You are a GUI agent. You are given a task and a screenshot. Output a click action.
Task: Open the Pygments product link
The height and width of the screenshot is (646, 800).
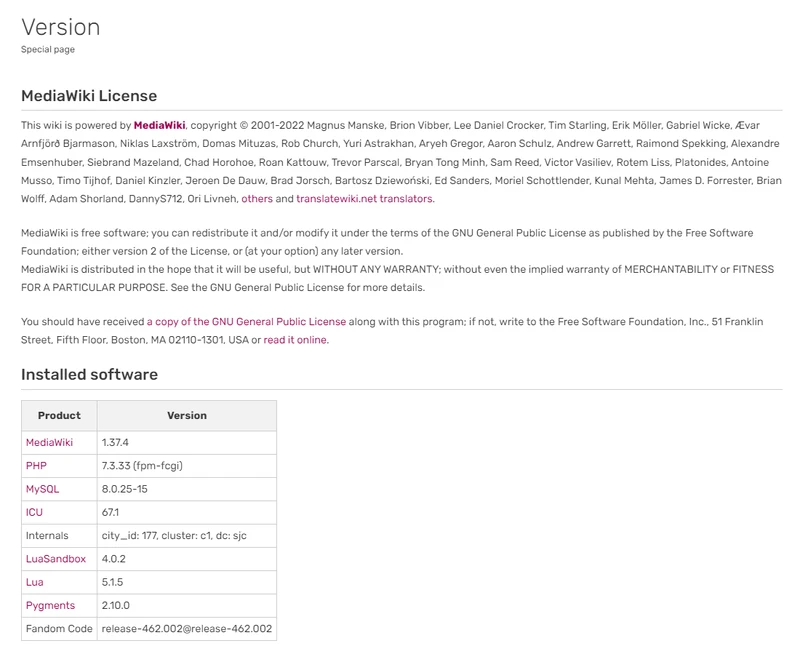click(x=50, y=605)
